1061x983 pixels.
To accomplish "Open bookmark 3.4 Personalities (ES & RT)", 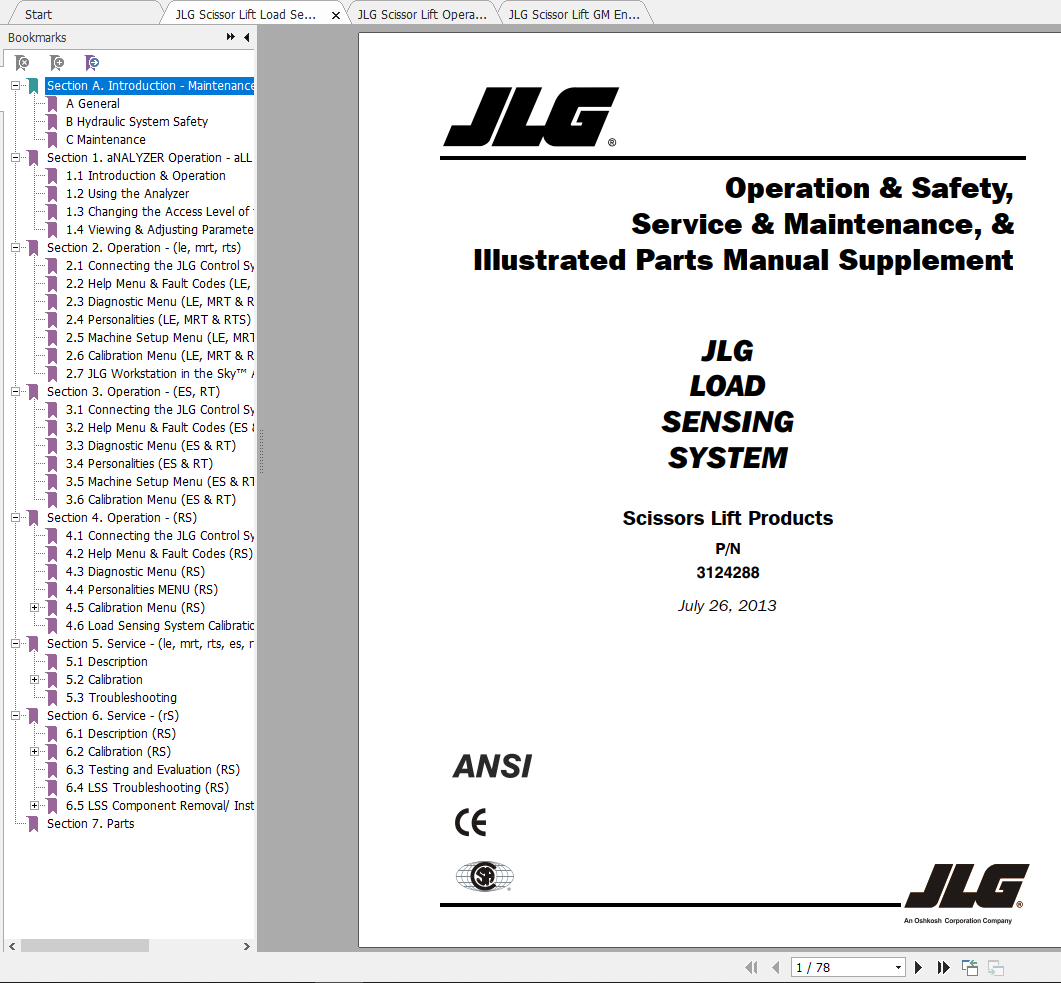I will (139, 463).
